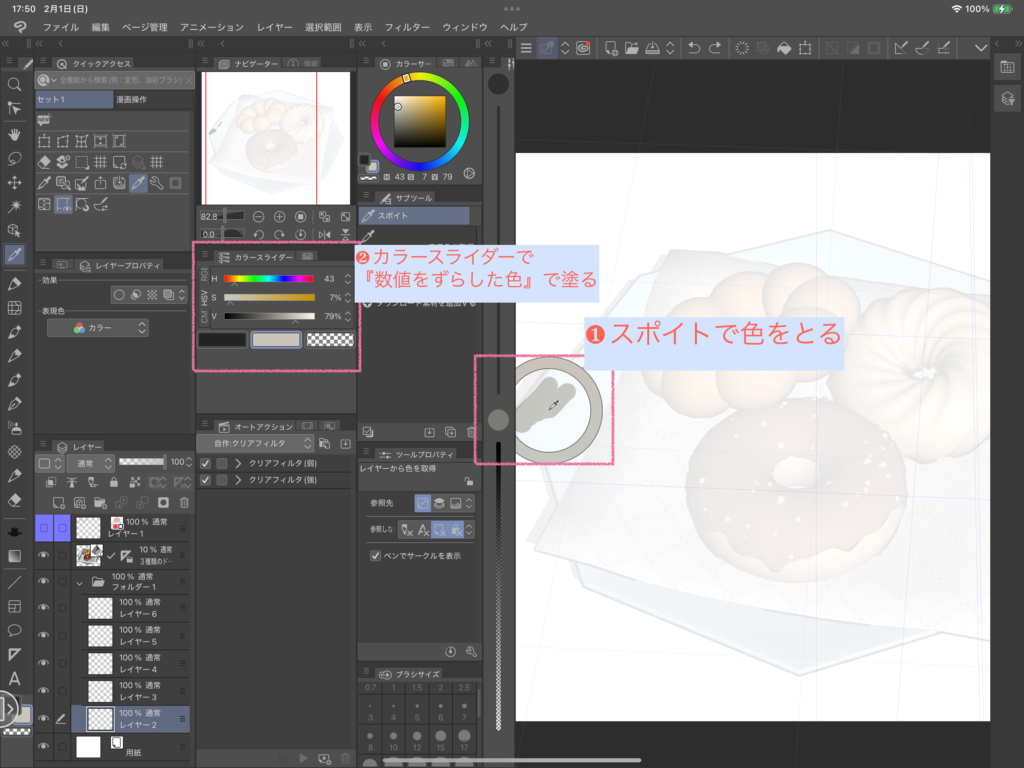Click the Redo arrow in command bar

[717, 48]
